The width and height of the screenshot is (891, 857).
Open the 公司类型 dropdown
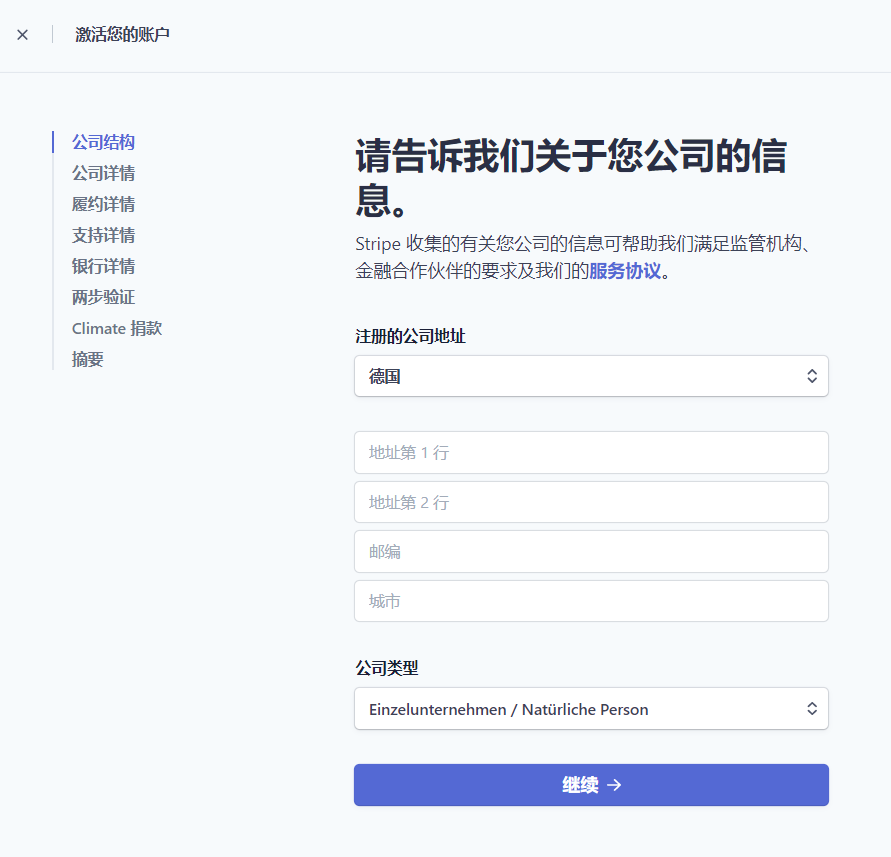pyautogui.click(x=591, y=709)
